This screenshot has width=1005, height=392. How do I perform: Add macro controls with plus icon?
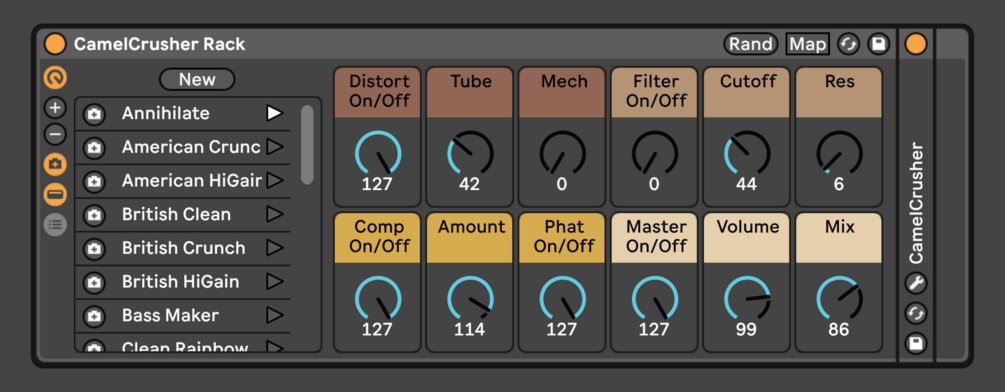(55, 108)
